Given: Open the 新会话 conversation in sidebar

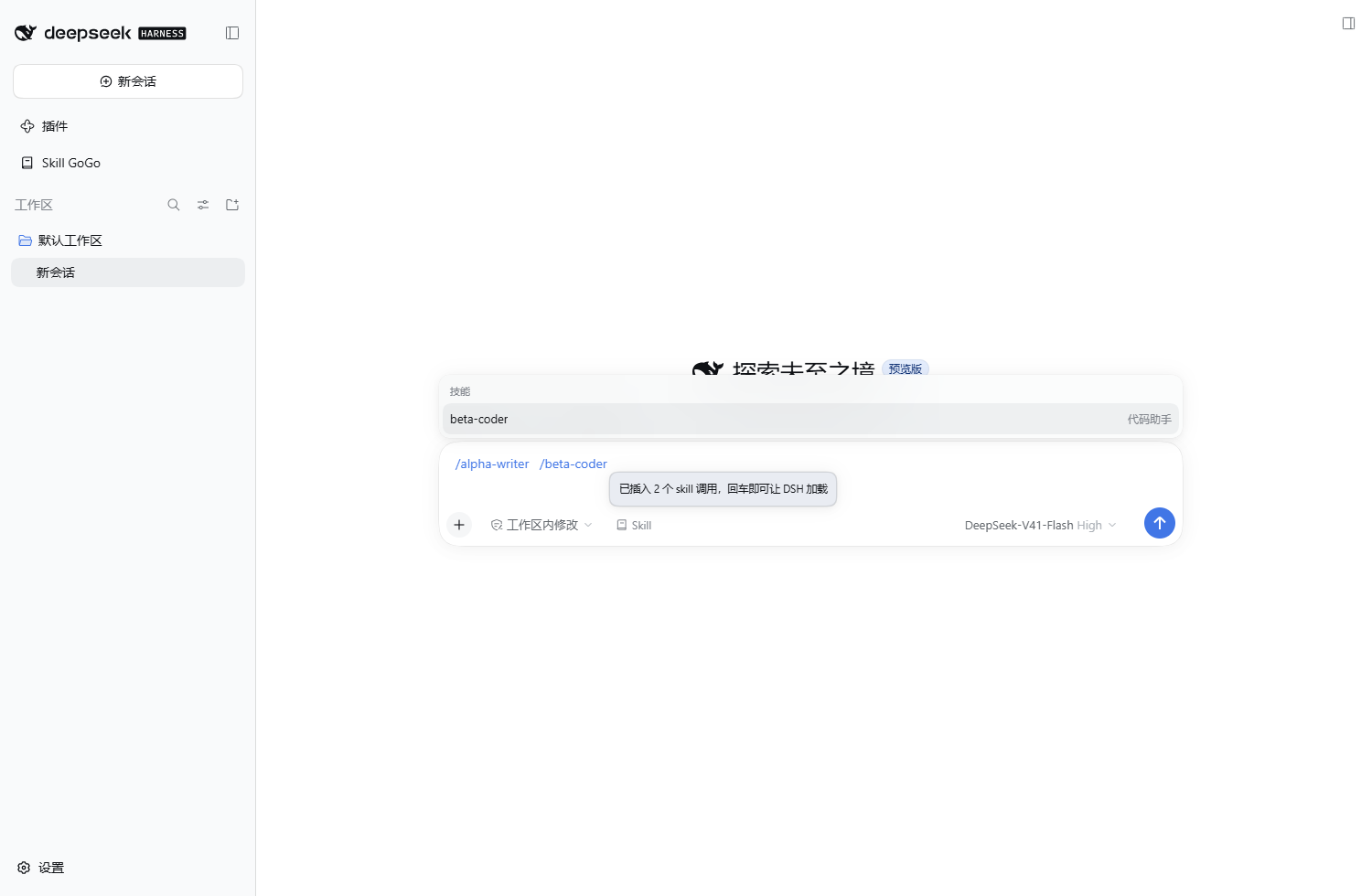Looking at the screenshot, I should pyautogui.click(x=128, y=272).
